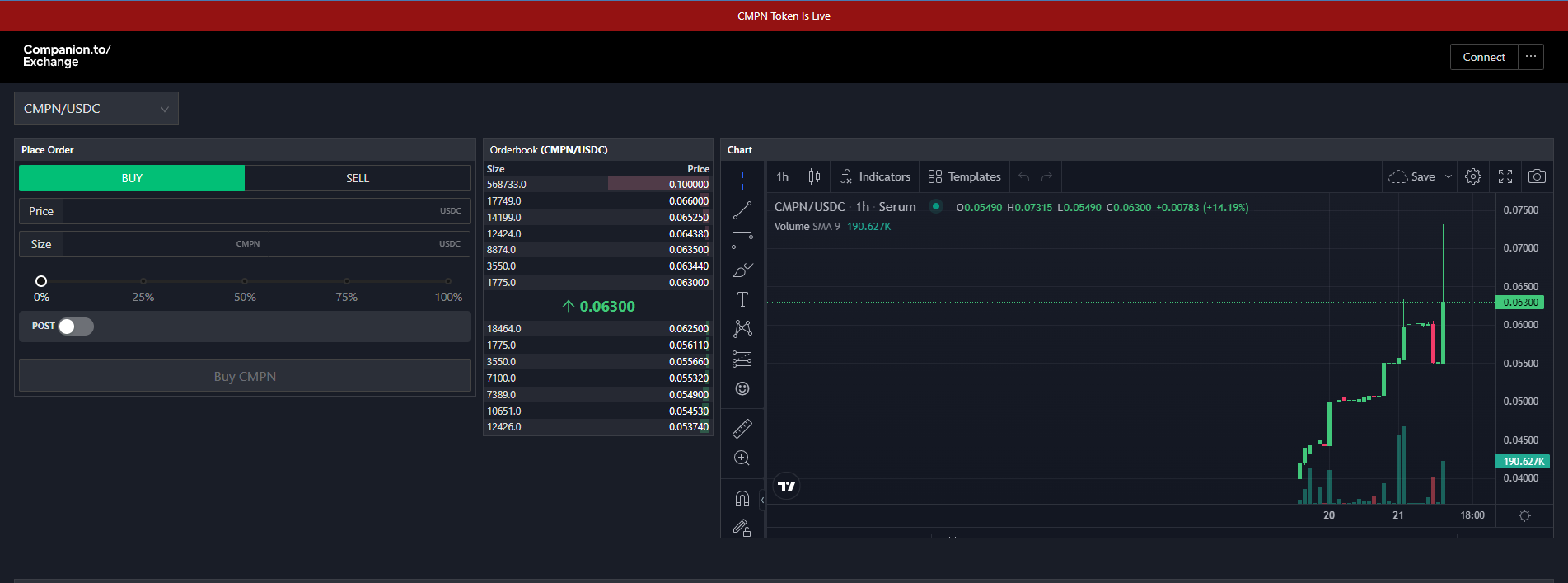Select the trend line drawing tool
Screen dimensions: 1568x583
742,210
